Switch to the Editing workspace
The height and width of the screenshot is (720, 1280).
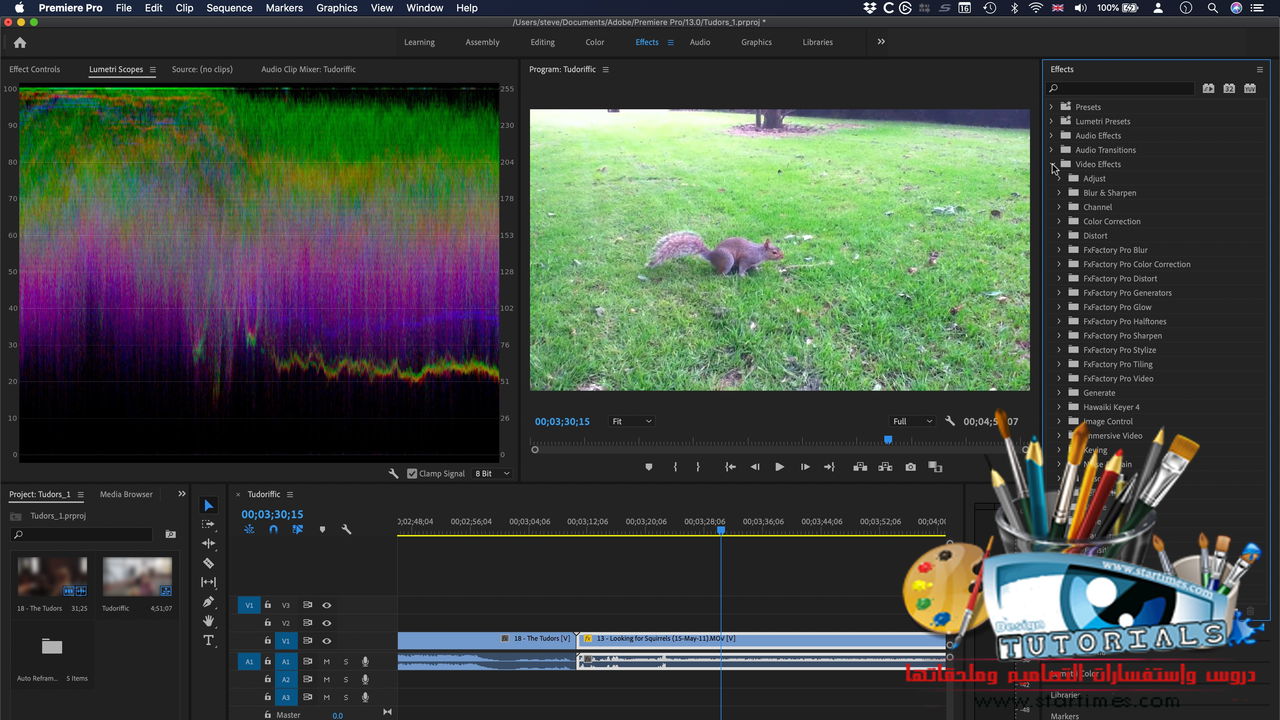543,42
